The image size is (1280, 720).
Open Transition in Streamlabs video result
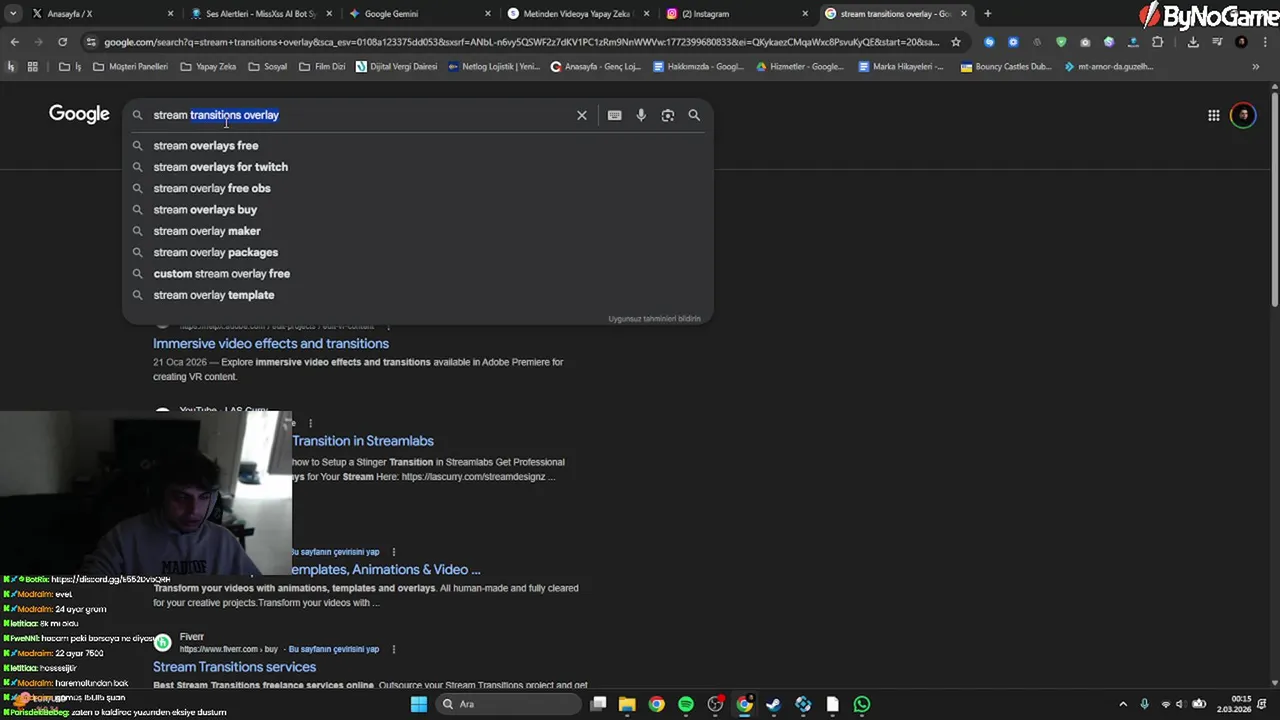363,441
